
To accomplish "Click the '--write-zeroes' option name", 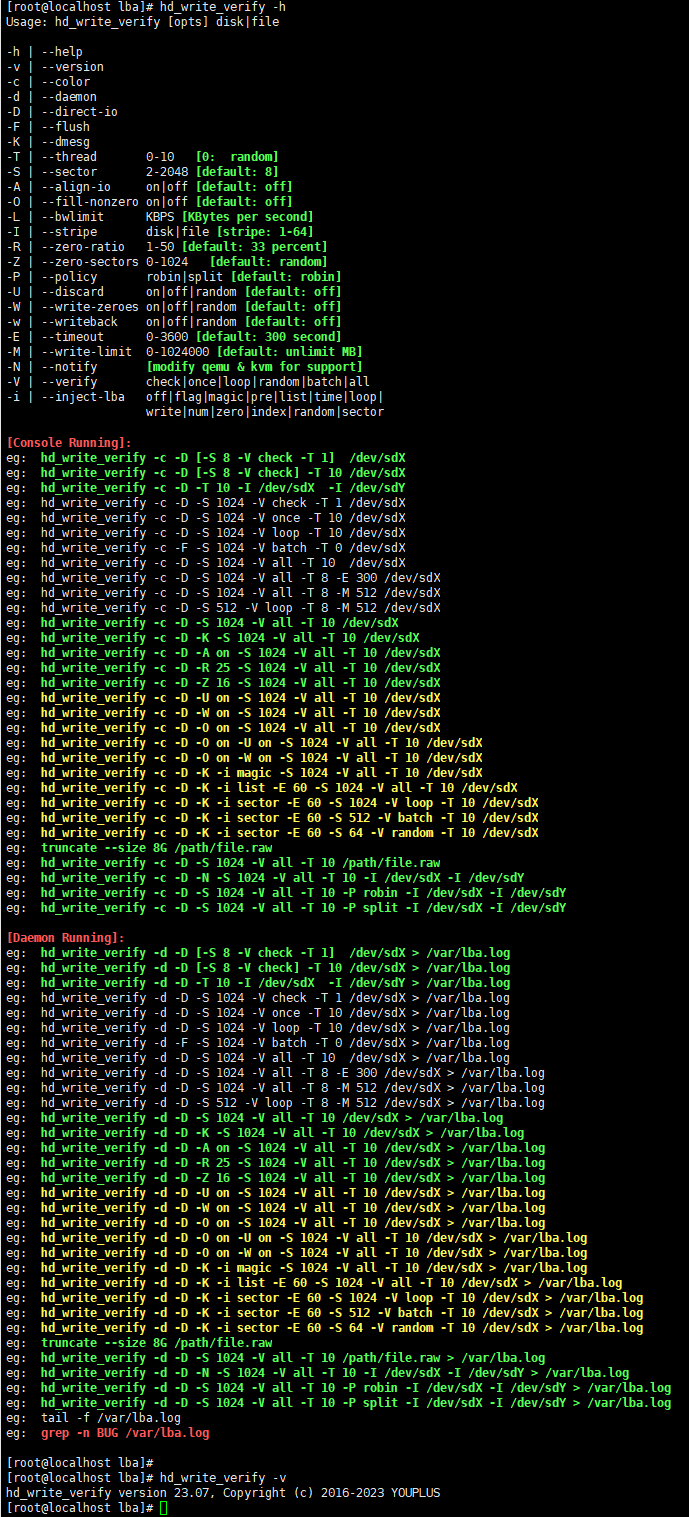I will 90,307.
